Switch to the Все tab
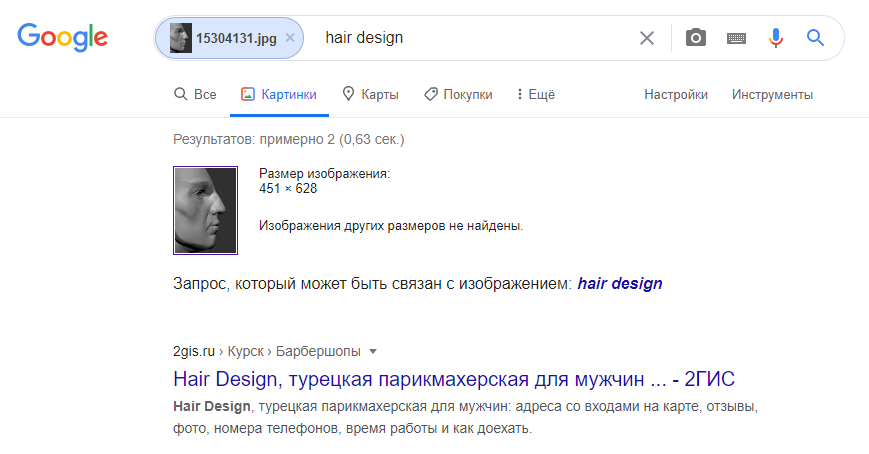Viewport: 869px width, 454px height. point(195,94)
